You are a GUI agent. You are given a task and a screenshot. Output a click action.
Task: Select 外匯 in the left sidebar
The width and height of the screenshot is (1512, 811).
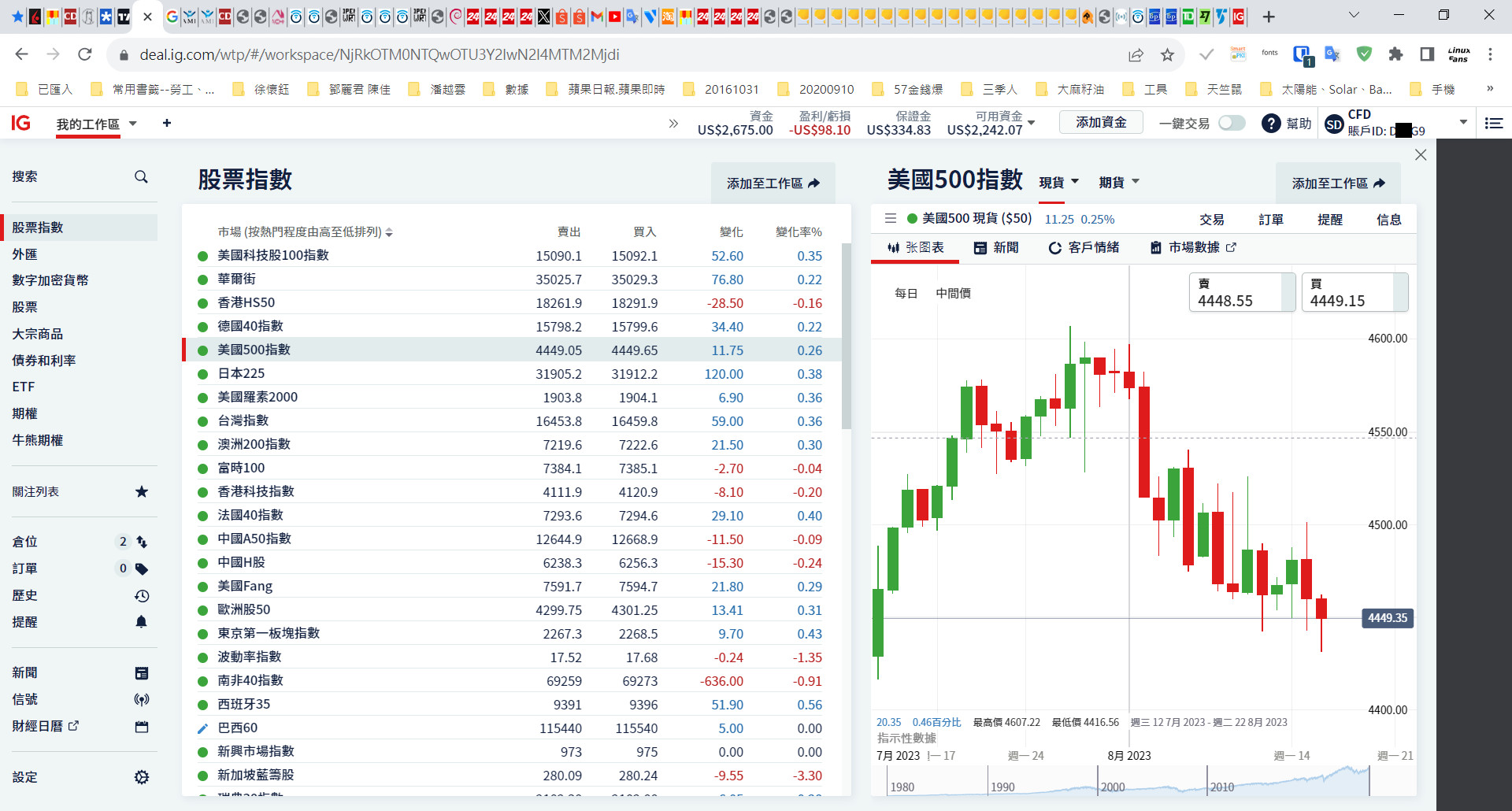24,254
